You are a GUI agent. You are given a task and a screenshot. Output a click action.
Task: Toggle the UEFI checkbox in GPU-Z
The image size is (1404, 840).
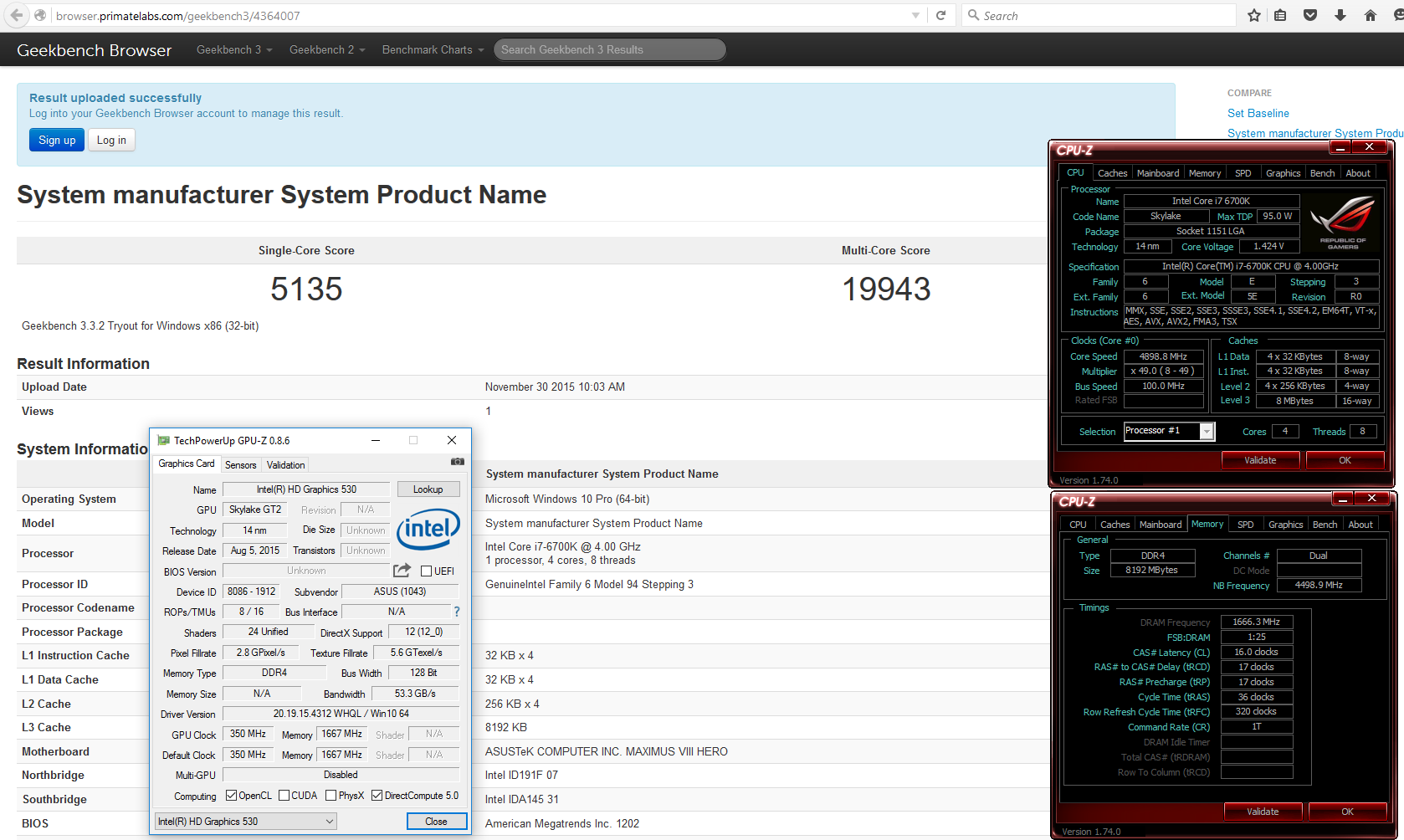click(x=426, y=571)
